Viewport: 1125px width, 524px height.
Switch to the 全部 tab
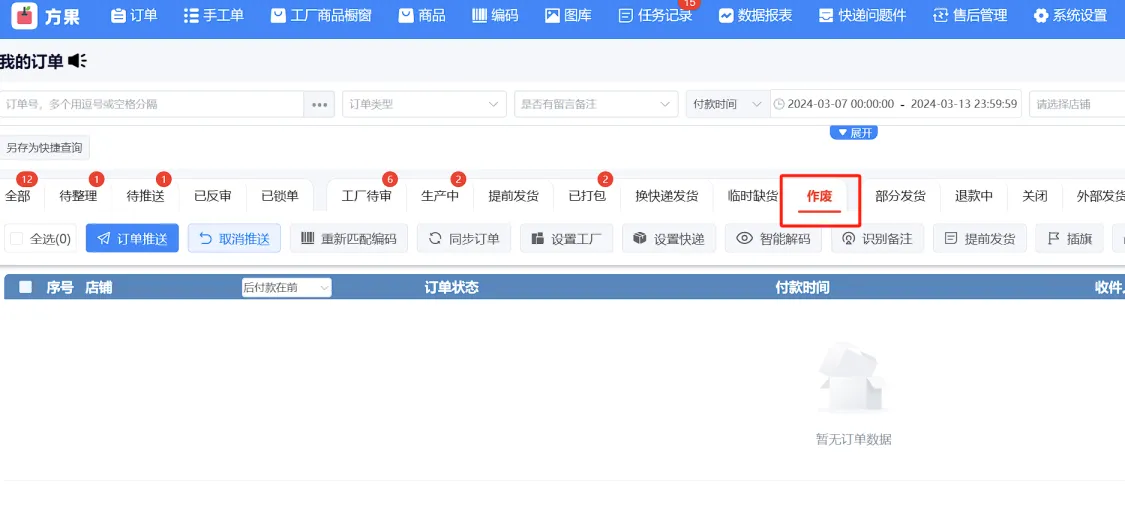coord(18,196)
